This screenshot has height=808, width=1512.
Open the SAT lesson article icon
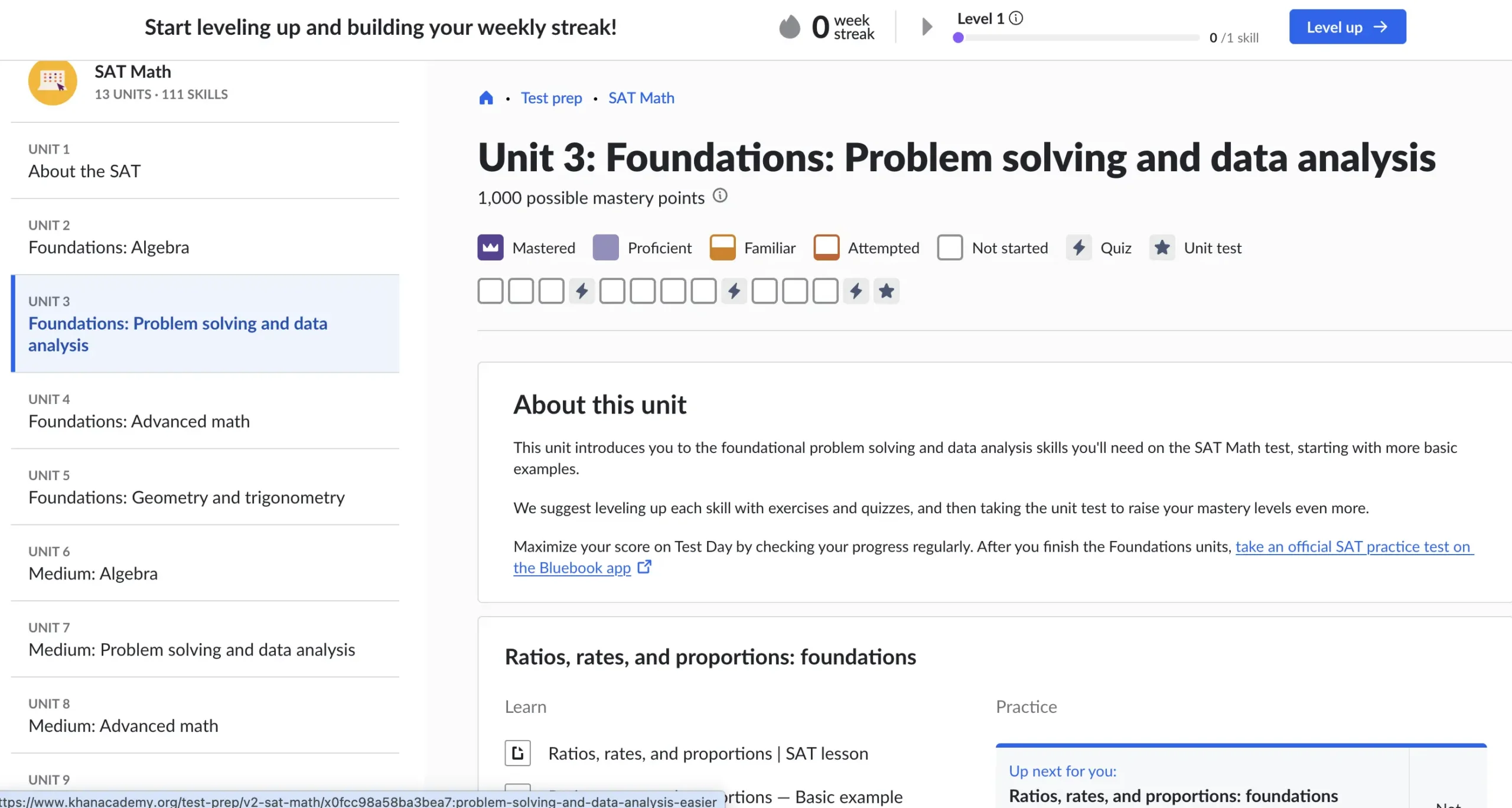click(517, 753)
